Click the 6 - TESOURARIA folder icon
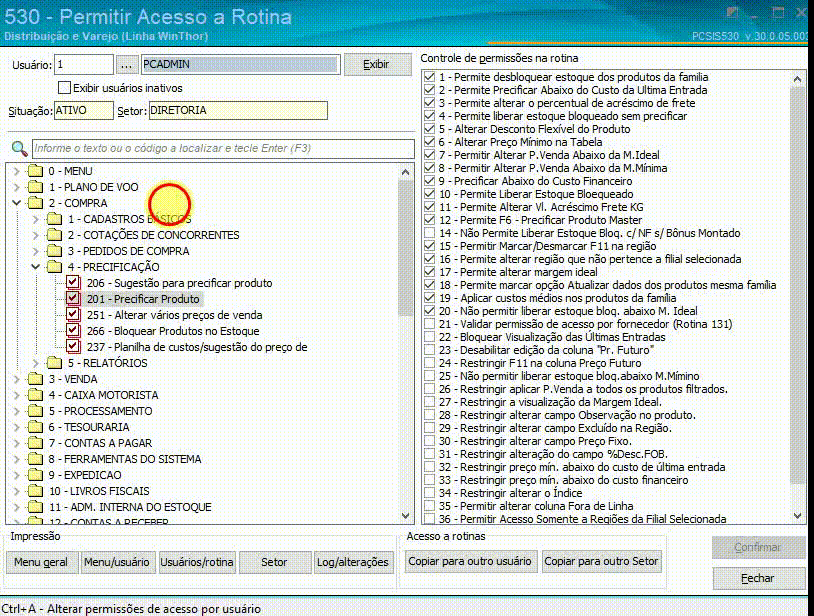The image size is (814, 616). [x=35, y=428]
